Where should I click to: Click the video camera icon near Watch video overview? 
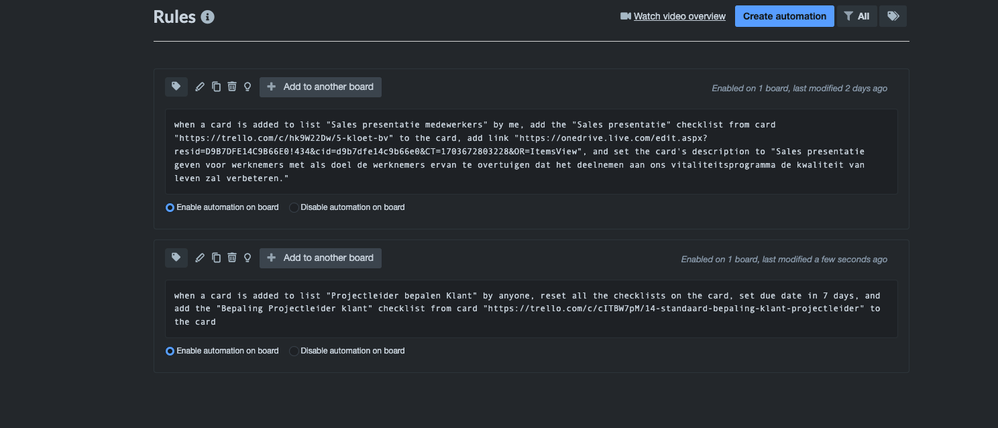click(x=625, y=16)
